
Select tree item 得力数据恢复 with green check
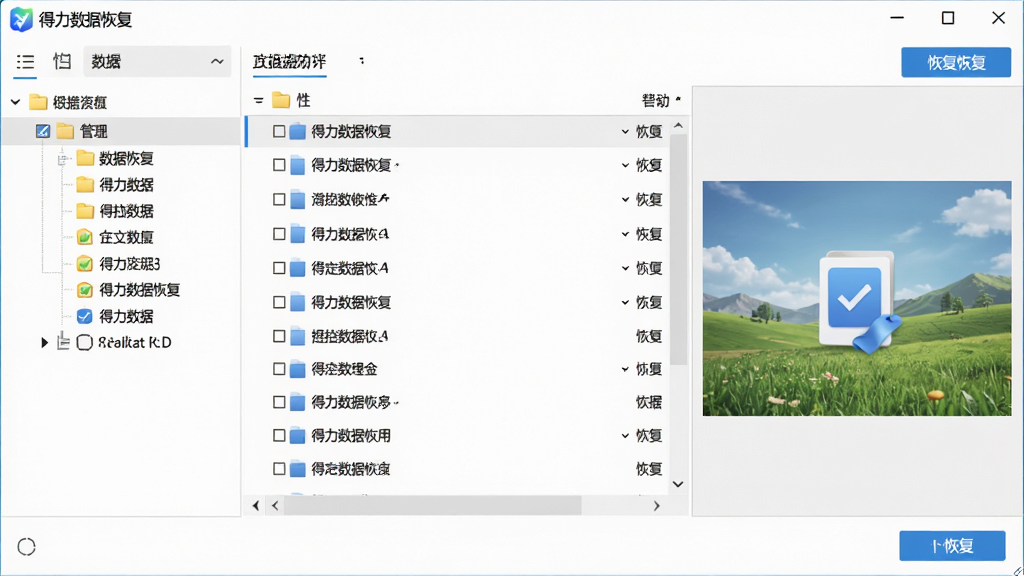pos(139,290)
